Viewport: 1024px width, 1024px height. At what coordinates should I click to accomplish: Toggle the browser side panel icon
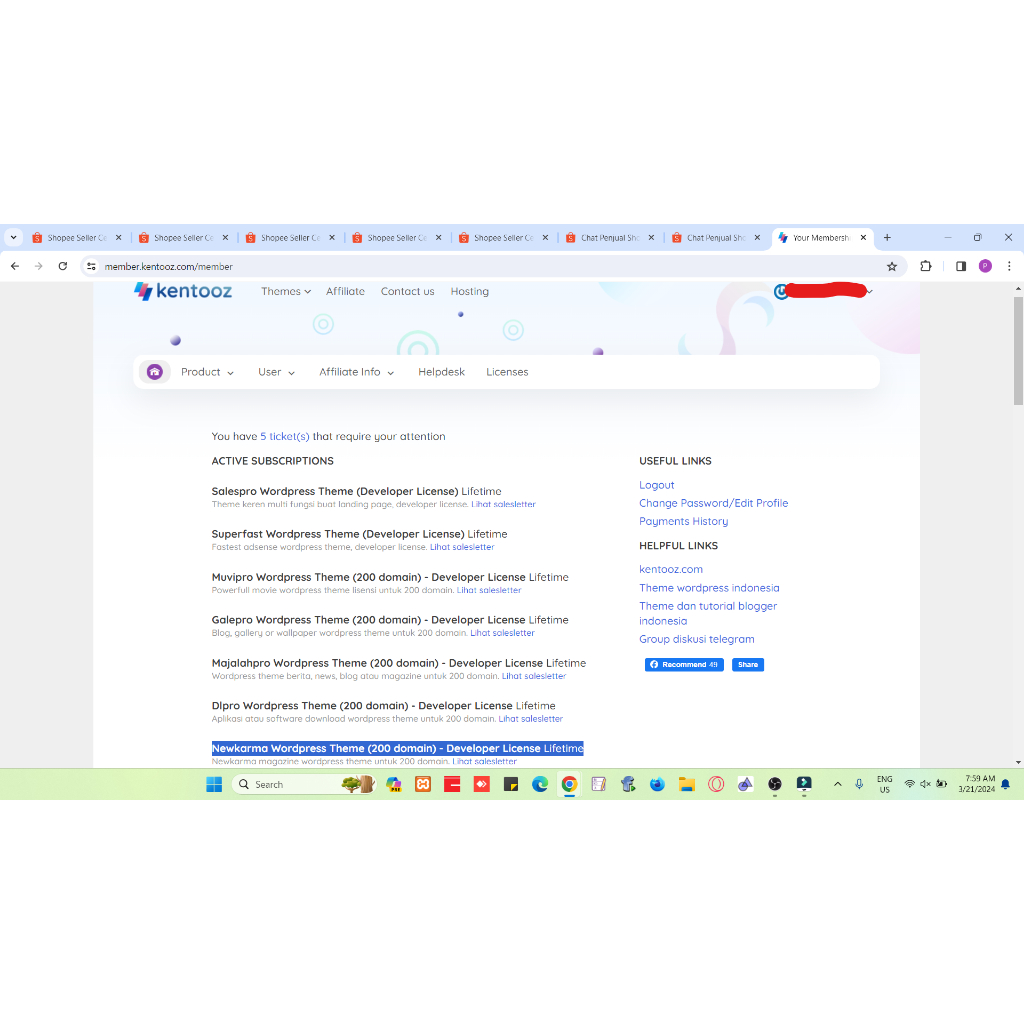[961, 266]
